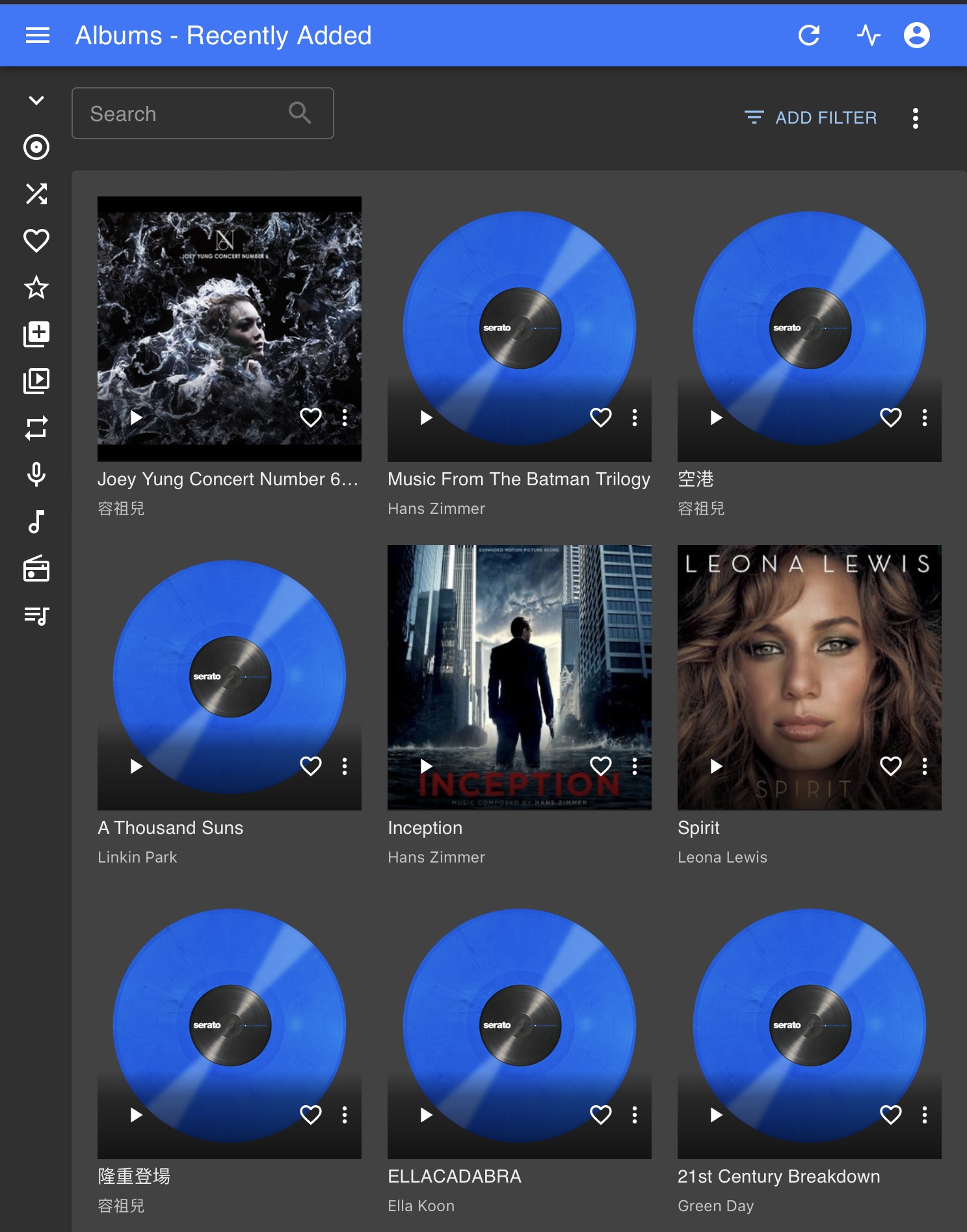967x1232 pixels.
Task: Click the magnifier icon in Search box
Action: 300,113
